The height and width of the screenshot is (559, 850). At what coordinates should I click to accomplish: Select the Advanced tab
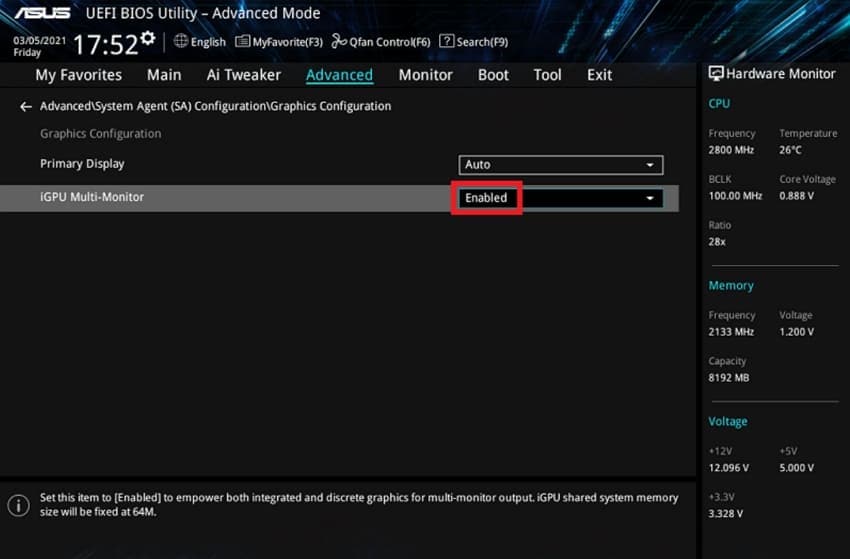(339, 75)
